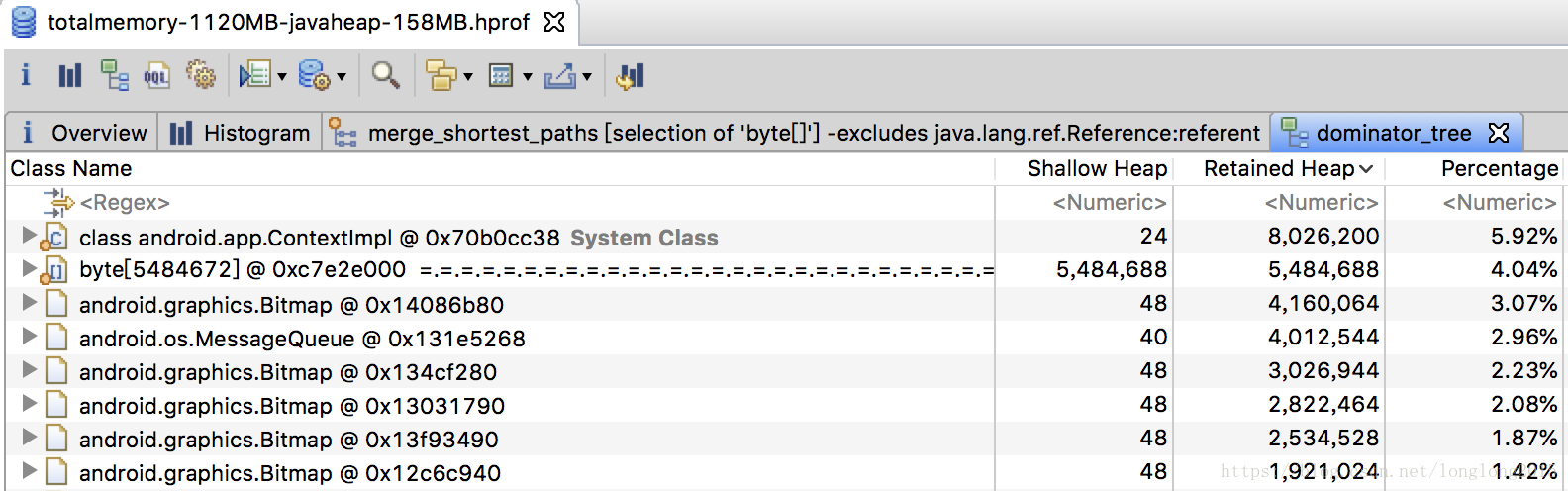This screenshot has height=491, width=1568.
Task: Expand the android.os.MessageQueue row
Action: coord(29,337)
